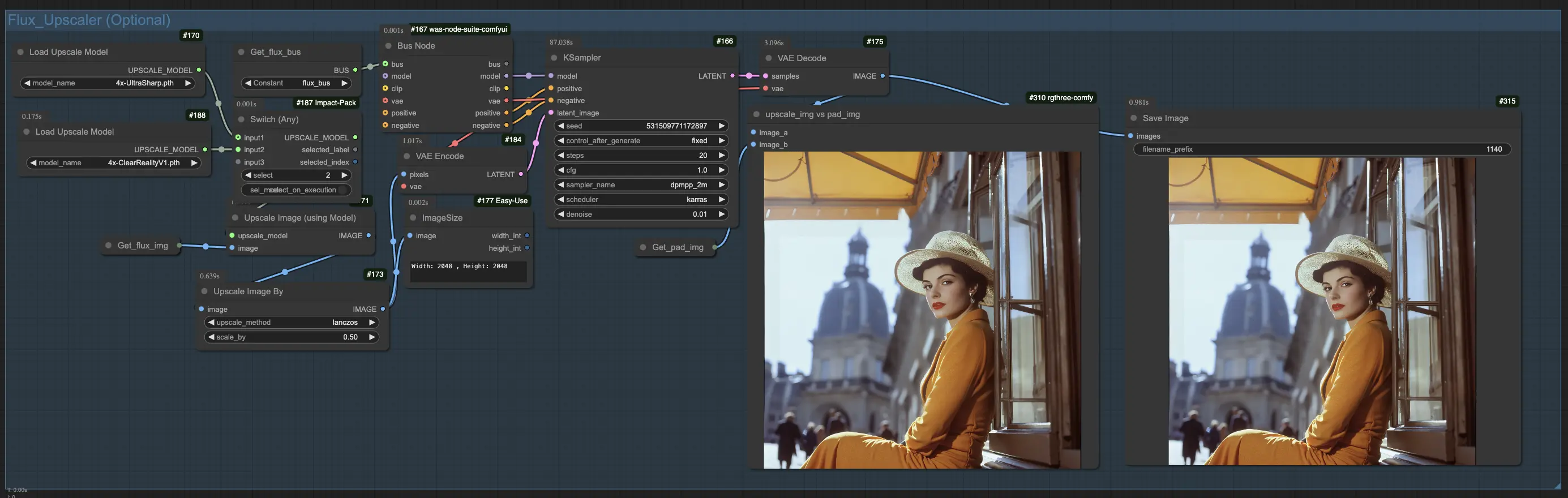The image size is (1568, 498).
Task: Increase the cfg value arrow
Action: pos(722,170)
